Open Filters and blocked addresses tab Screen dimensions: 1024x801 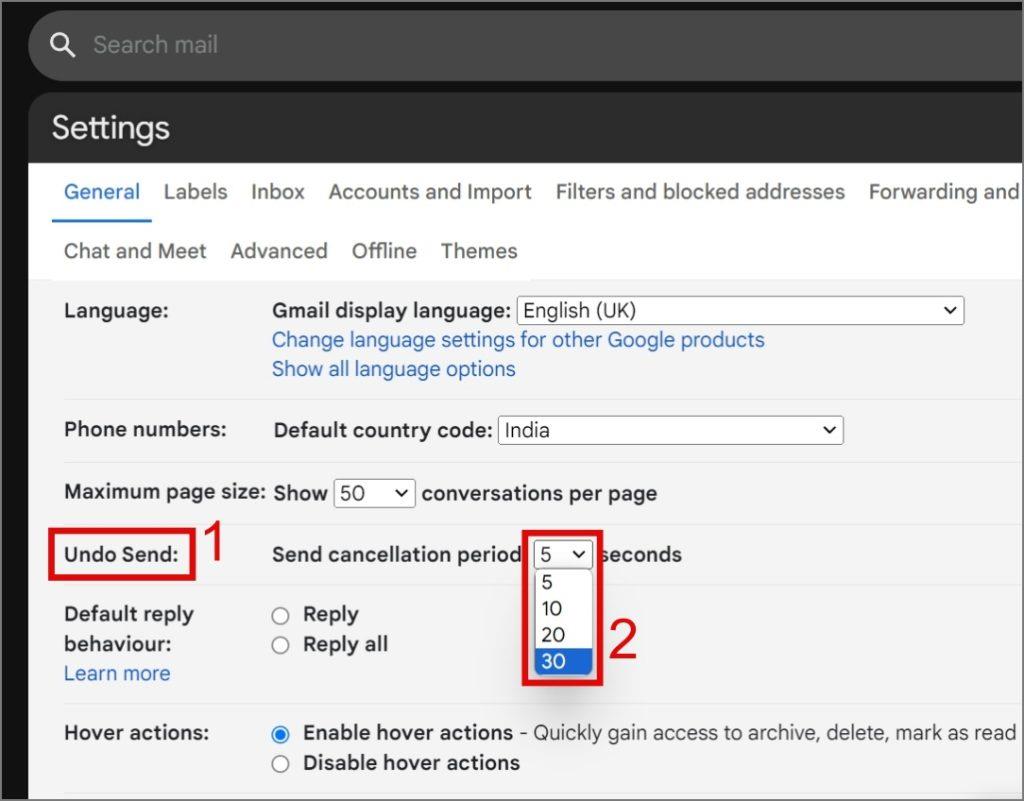click(x=700, y=192)
